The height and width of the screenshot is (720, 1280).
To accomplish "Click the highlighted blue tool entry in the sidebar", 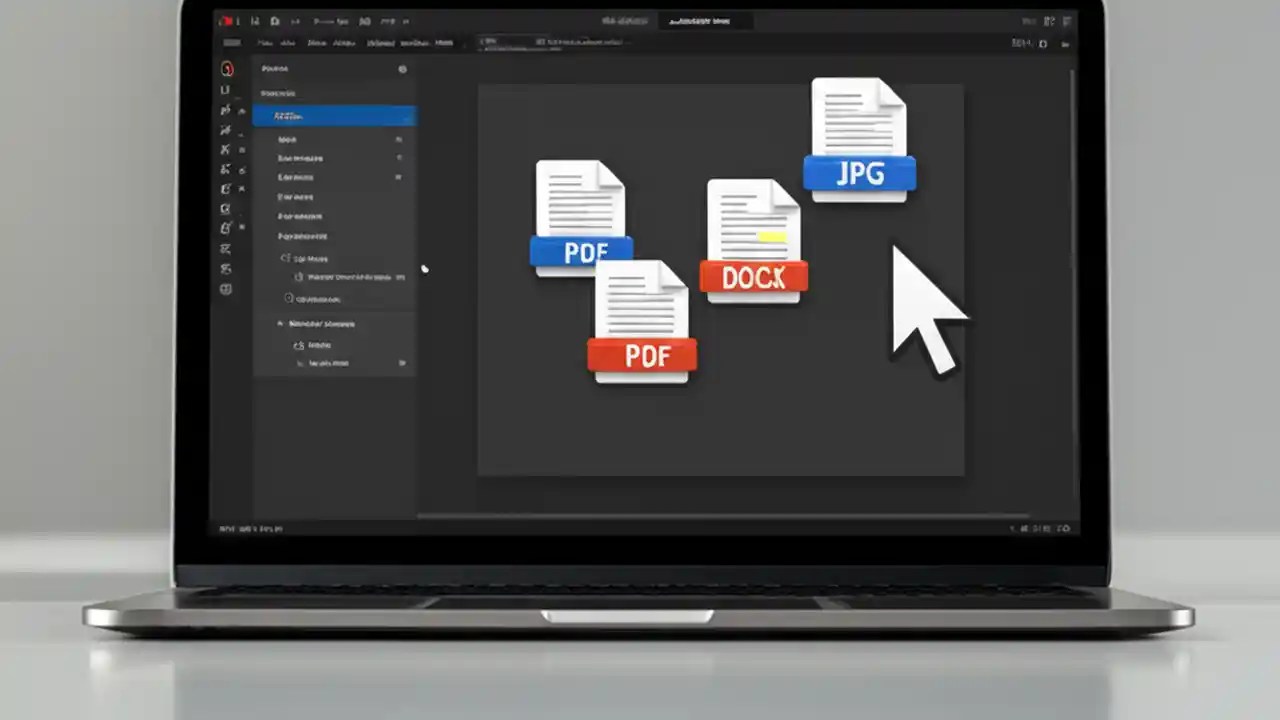I will tap(335, 115).
